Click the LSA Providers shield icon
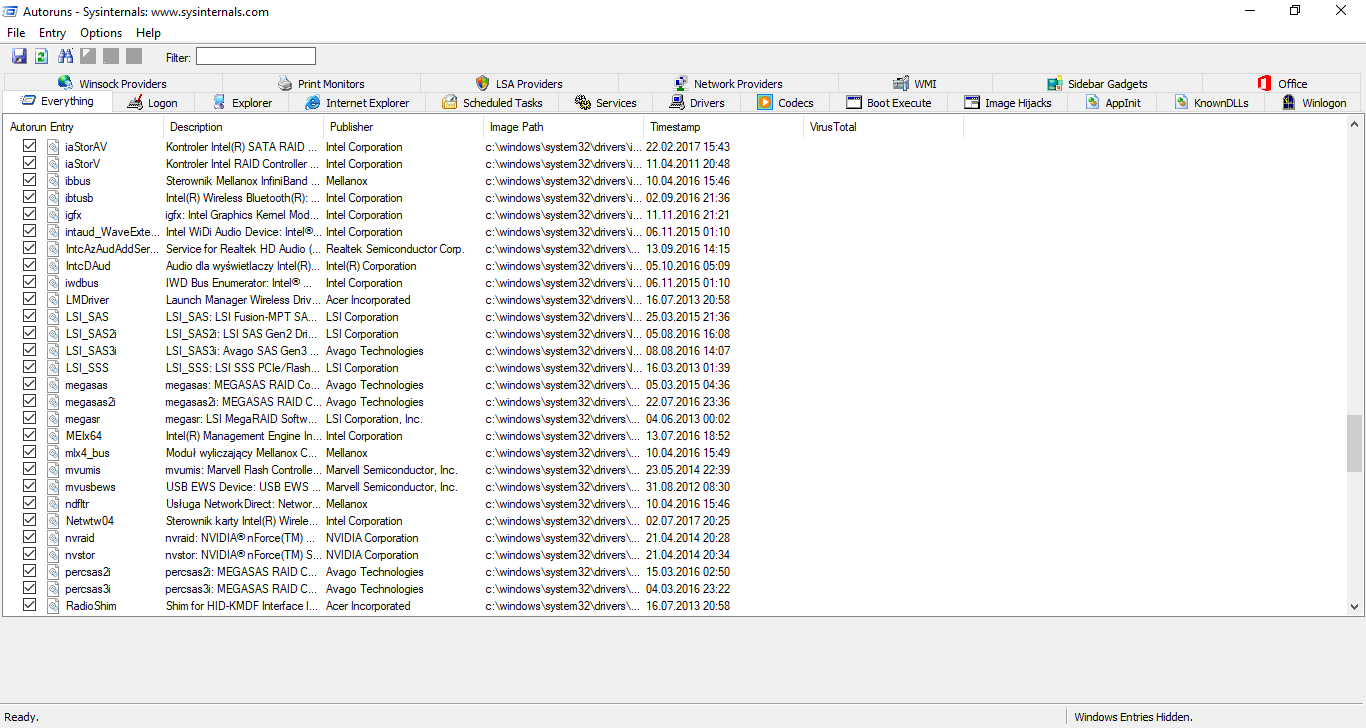The image size is (1366, 728). (483, 83)
